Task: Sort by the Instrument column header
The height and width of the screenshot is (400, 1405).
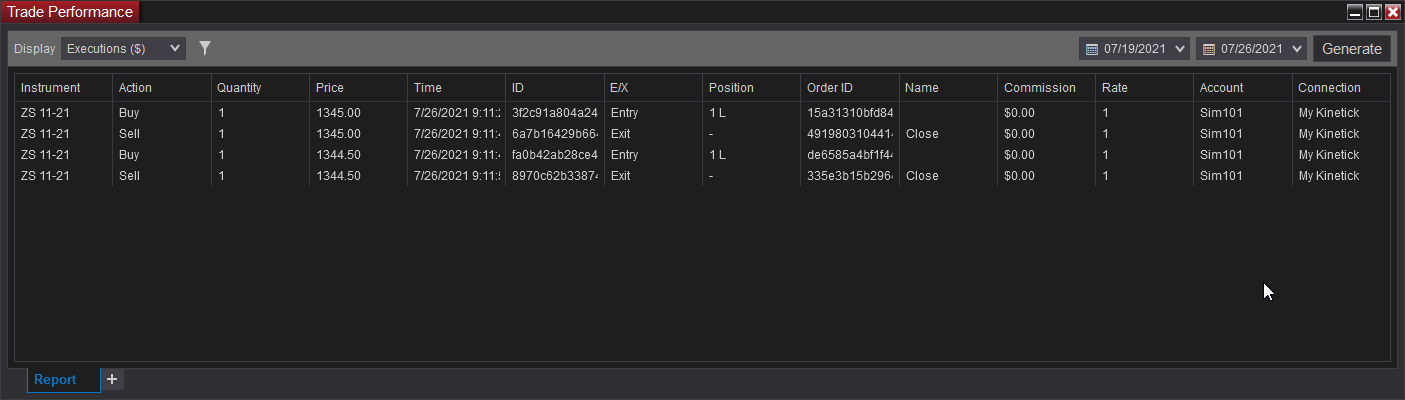Action: click(x=50, y=88)
